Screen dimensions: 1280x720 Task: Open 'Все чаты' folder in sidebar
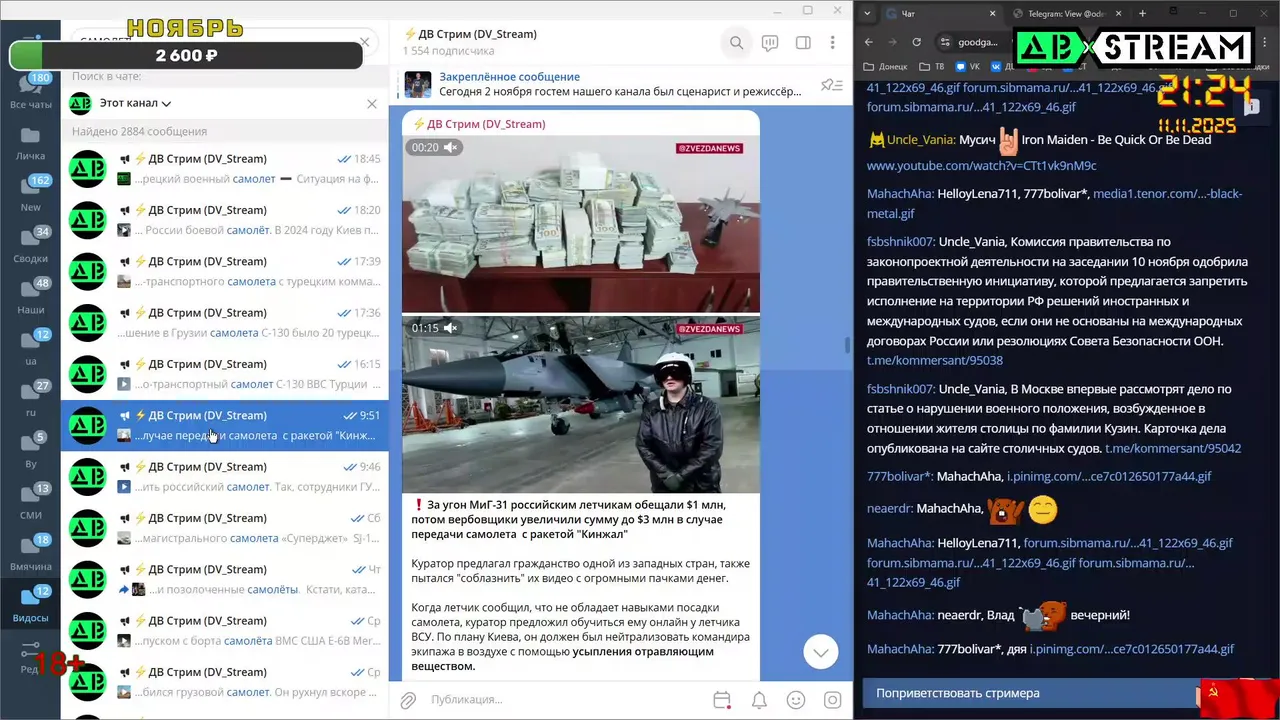(x=30, y=92)
